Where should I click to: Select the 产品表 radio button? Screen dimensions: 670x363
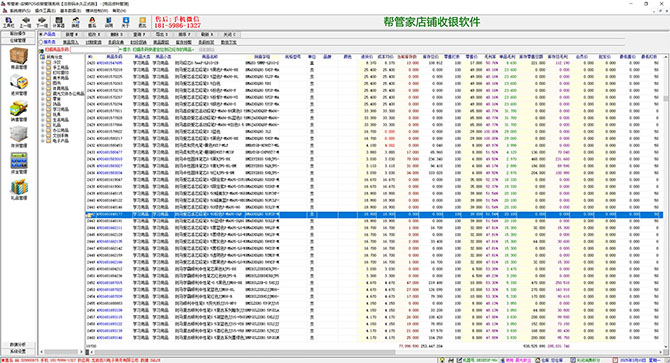coord(41,34)
